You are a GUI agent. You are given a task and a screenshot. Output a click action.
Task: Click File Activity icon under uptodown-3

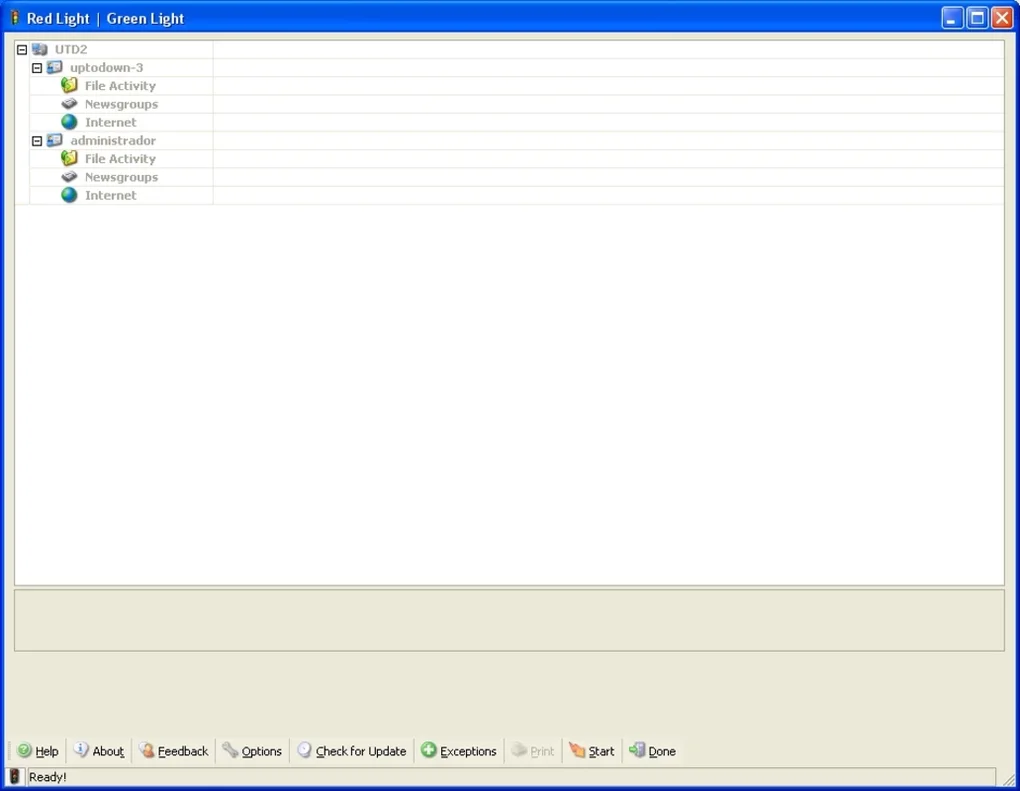(x=69, y=85)
